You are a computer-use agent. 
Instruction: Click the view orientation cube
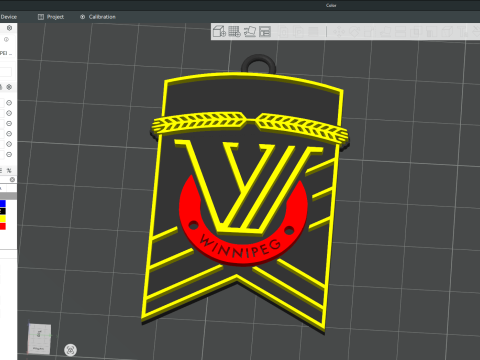39,339
